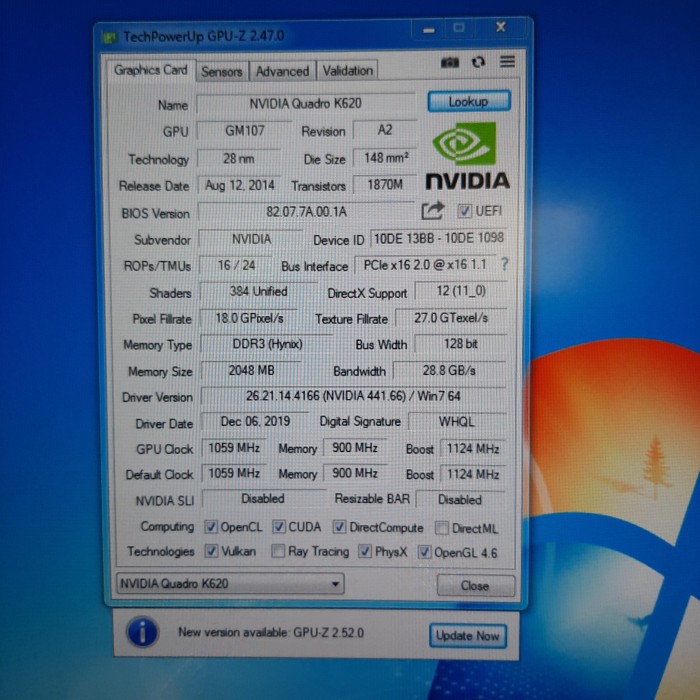Screen dimensions: 700x700
Task: Click the Update Now button
Action: (x=467, y=636)
